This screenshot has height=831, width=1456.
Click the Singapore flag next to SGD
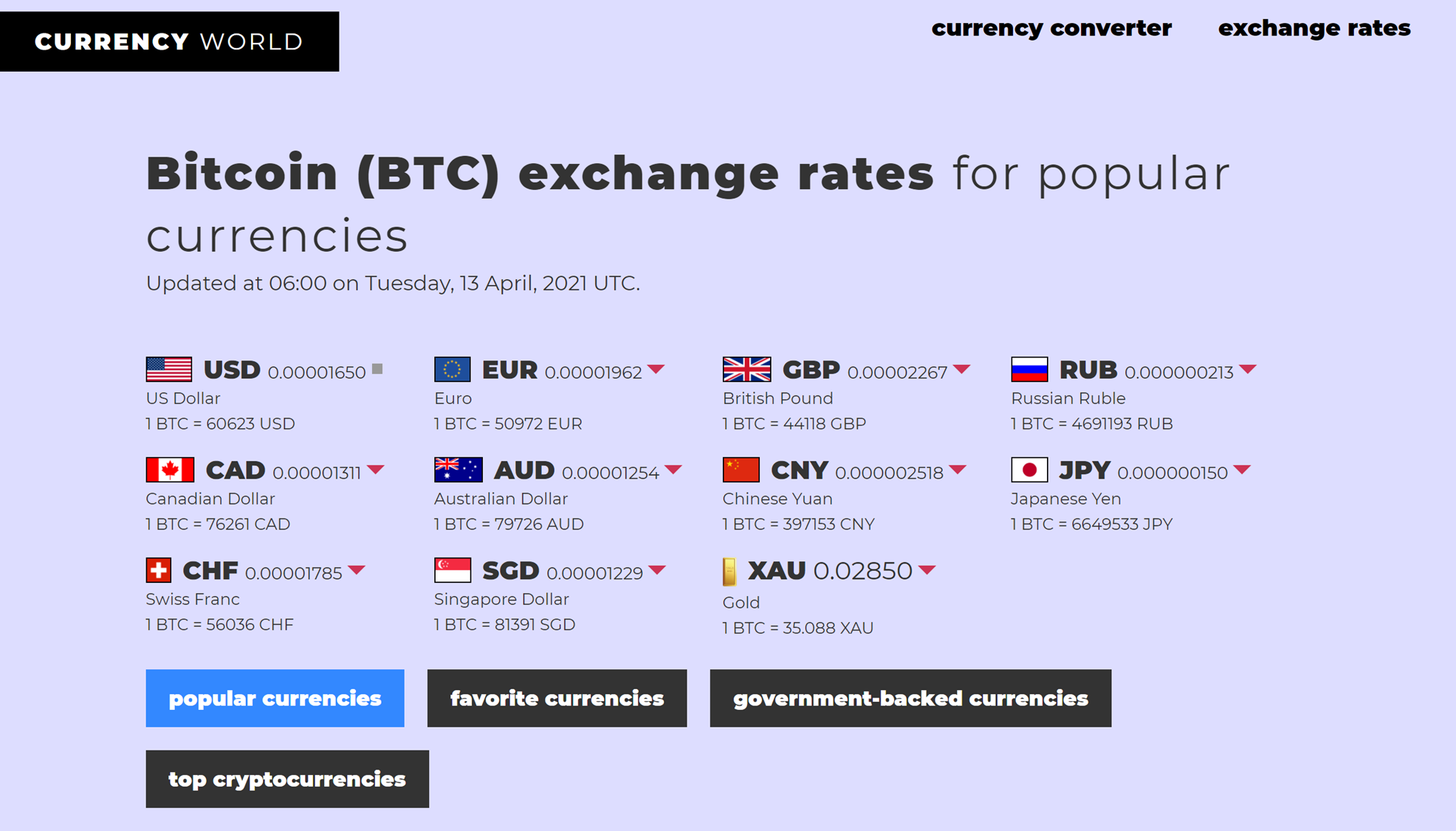coord(453,570)
